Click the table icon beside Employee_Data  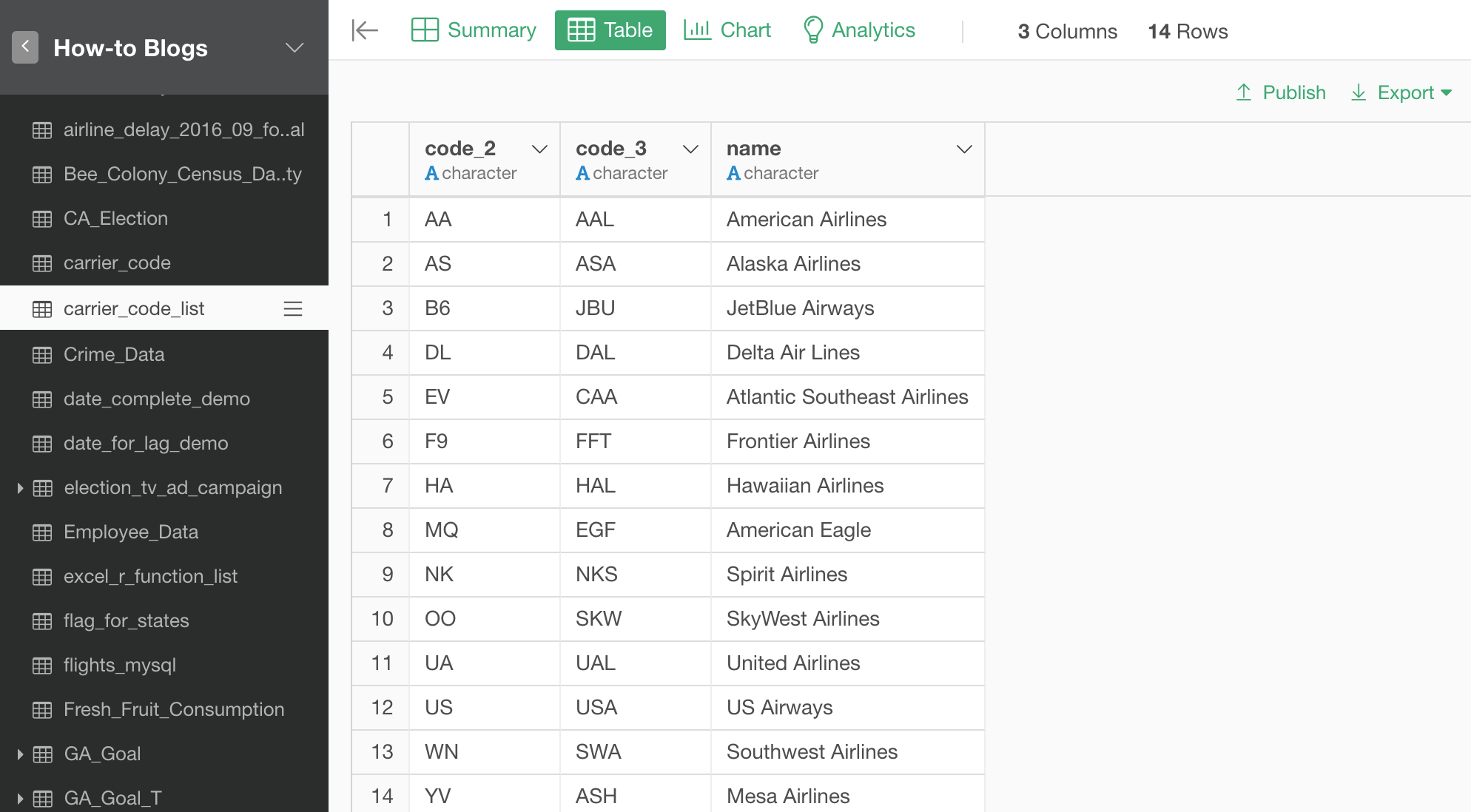click(42, 532)
